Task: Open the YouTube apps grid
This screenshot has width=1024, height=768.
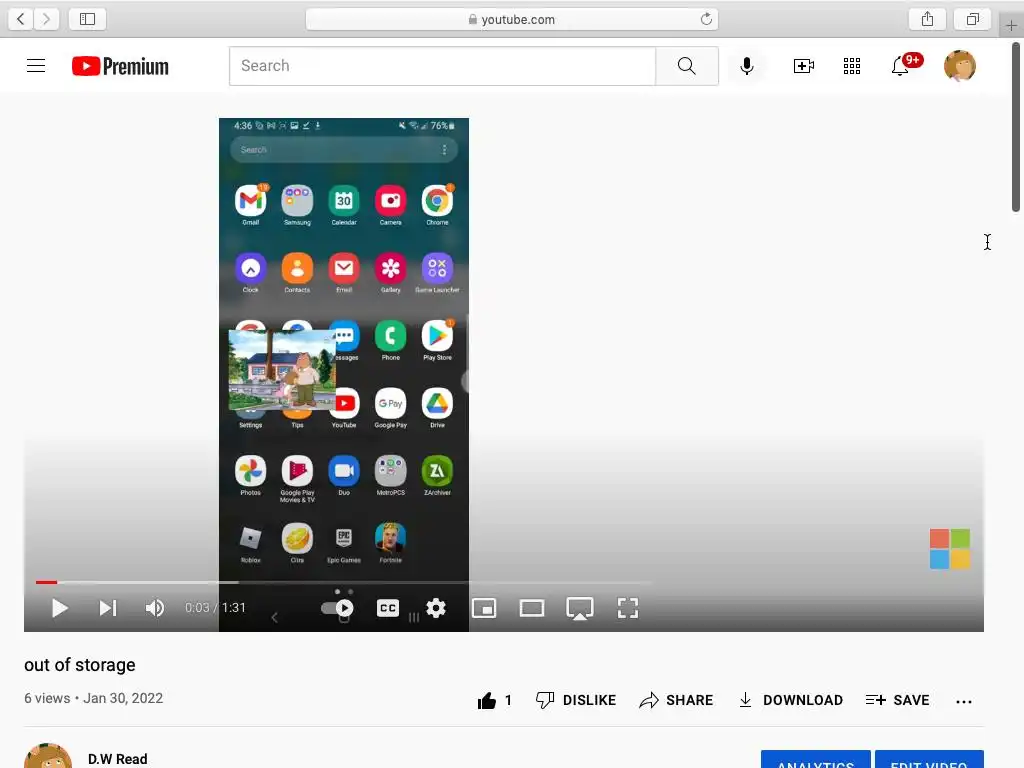Action: 852,66
